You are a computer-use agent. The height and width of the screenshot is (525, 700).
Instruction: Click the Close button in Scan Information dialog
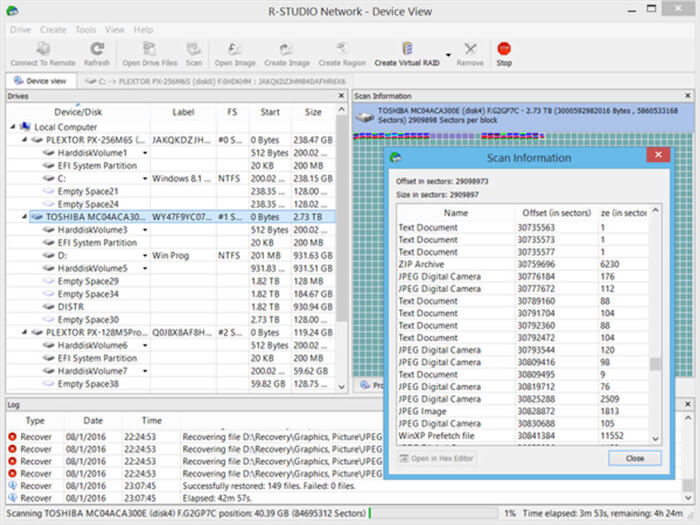click(634, 458)
